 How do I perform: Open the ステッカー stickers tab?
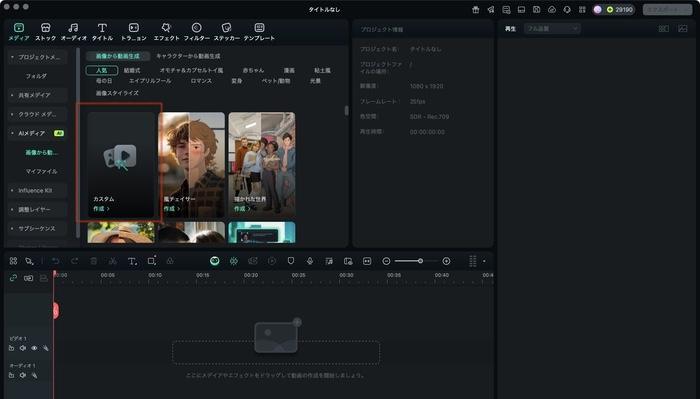click(226, 32)
